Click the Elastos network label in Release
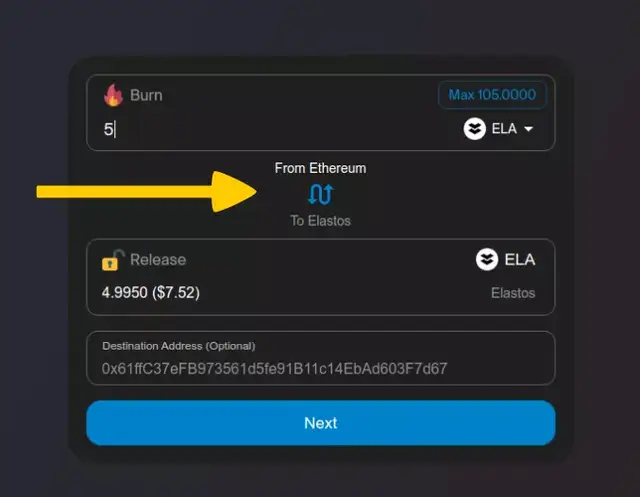This screenshot has width=640, height=497. [x=513, y=293]
